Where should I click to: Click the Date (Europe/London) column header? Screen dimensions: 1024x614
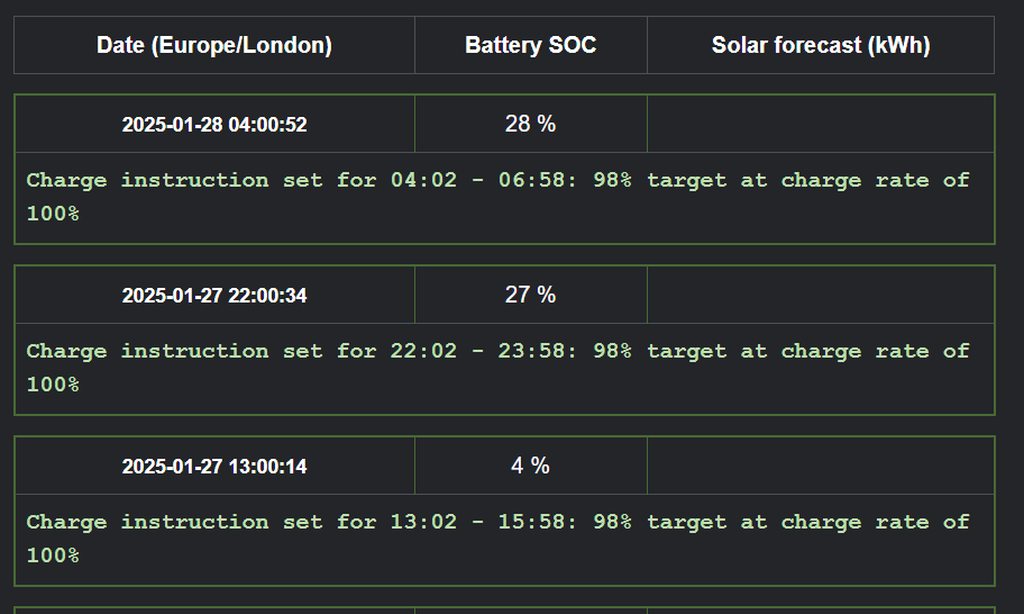[x=214, y=45]
